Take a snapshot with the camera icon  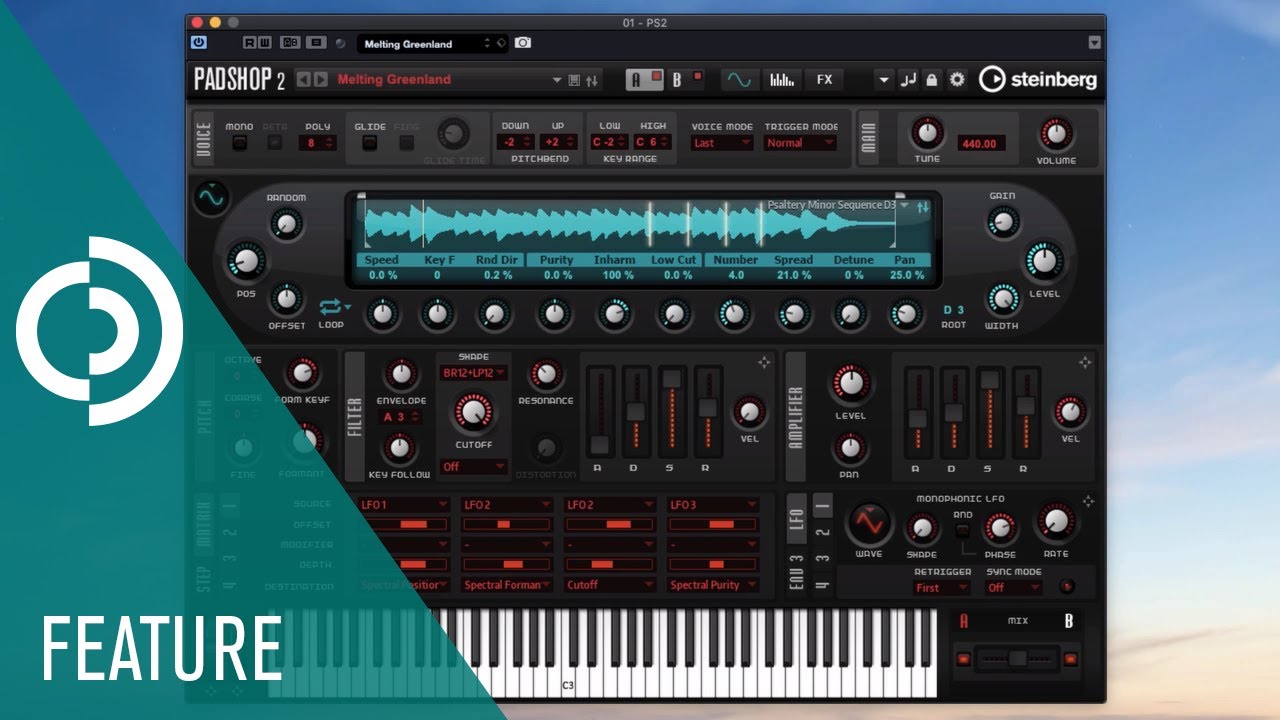pyautogui.click(x=522, y=43)
